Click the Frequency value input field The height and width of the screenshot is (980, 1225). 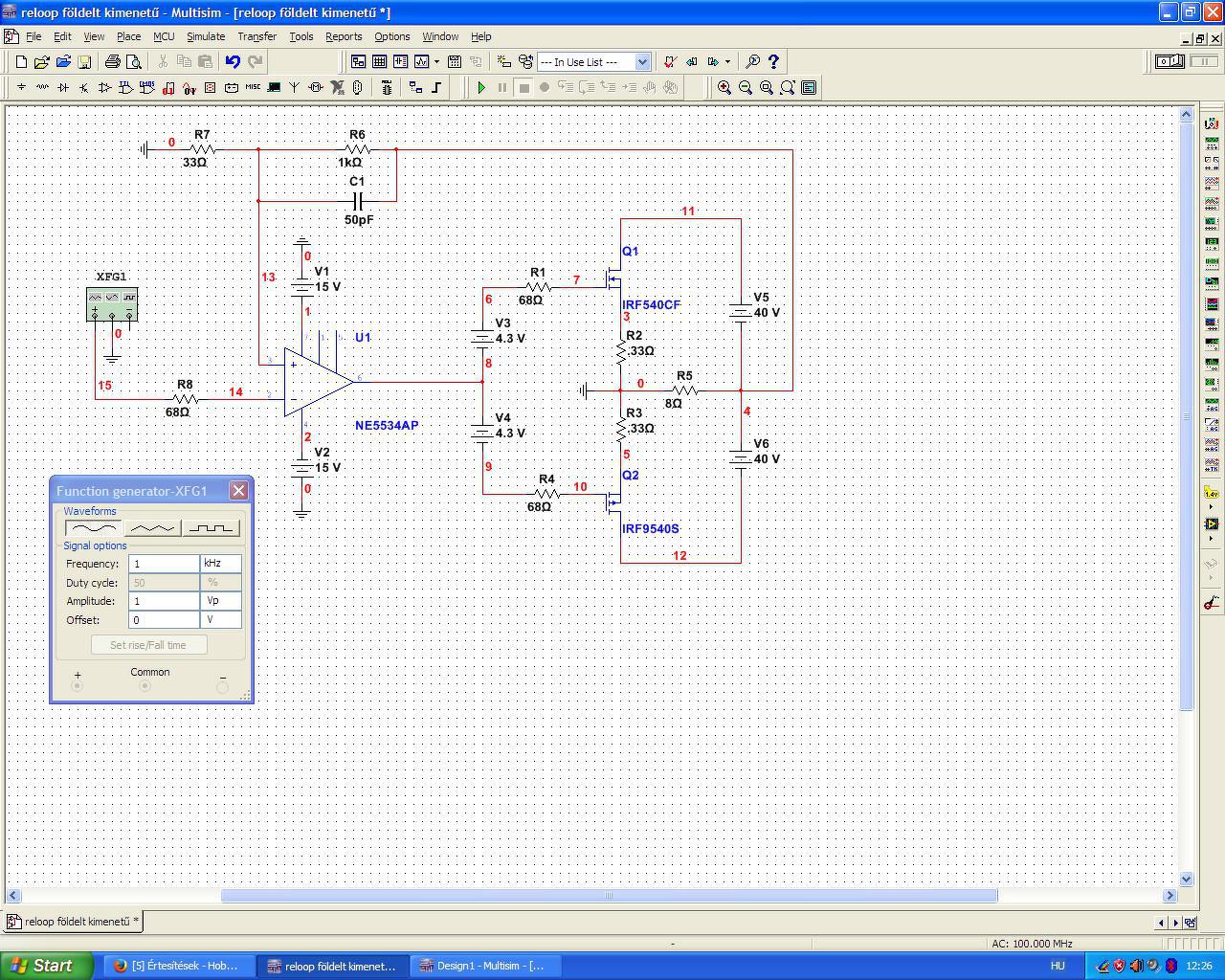[x=164, y=564]
